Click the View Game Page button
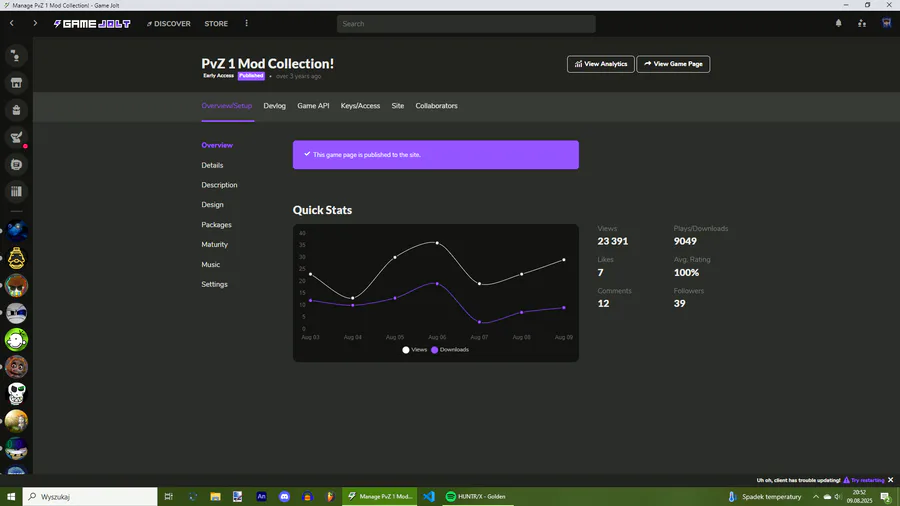Image resolution: width=900 pixels, height=506 pixels. tap(673, 64)
